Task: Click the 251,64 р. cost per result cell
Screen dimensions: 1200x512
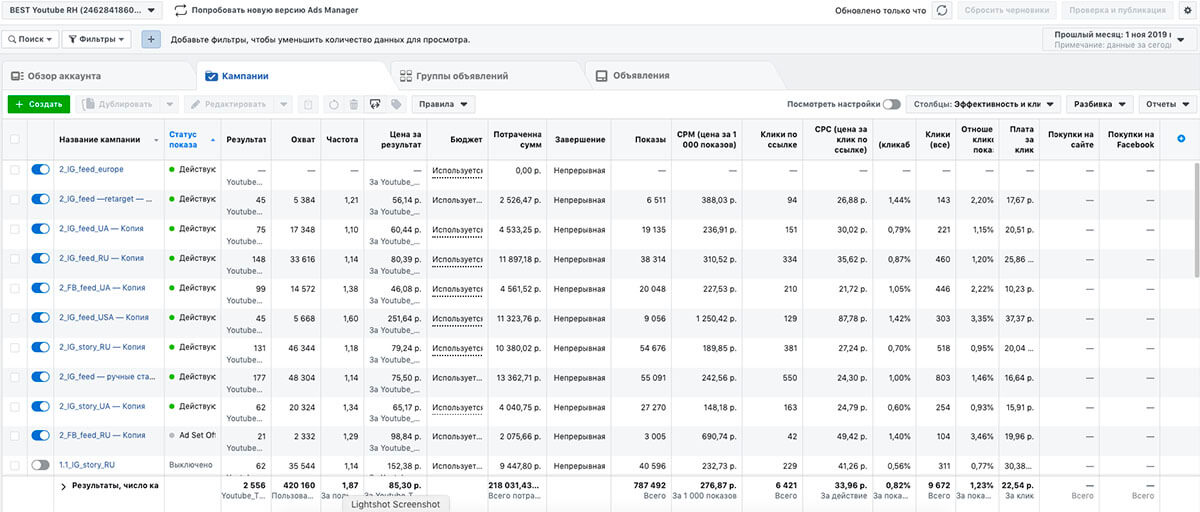Action: 402,318
